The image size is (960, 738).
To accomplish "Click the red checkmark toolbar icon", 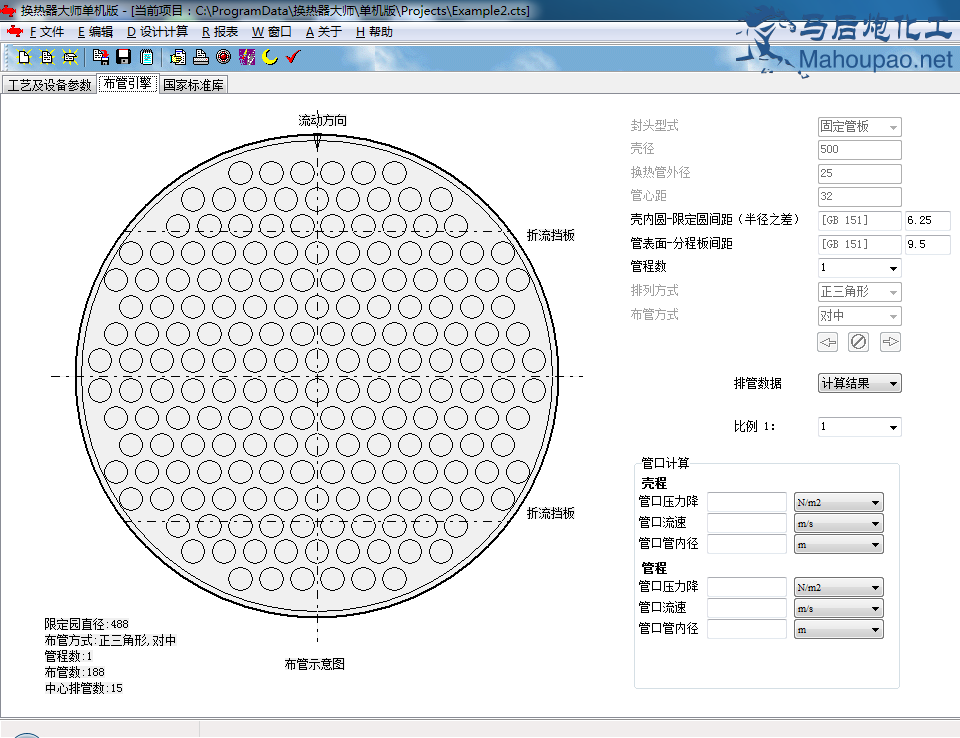I will pos(293,57).
